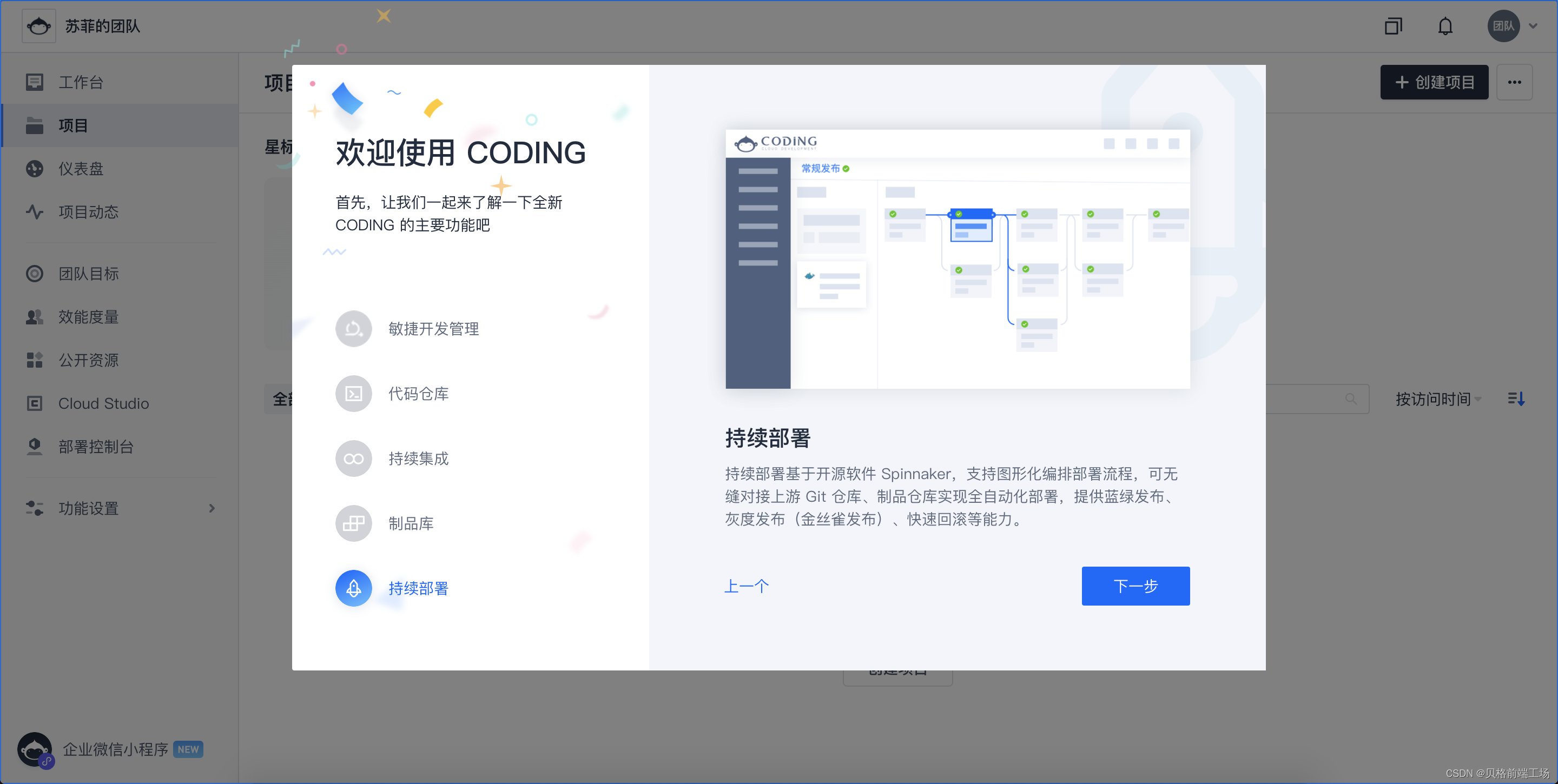Click the 持续部署 pipeline preview image
1558x784 pixels.
[x=958, y=258]
